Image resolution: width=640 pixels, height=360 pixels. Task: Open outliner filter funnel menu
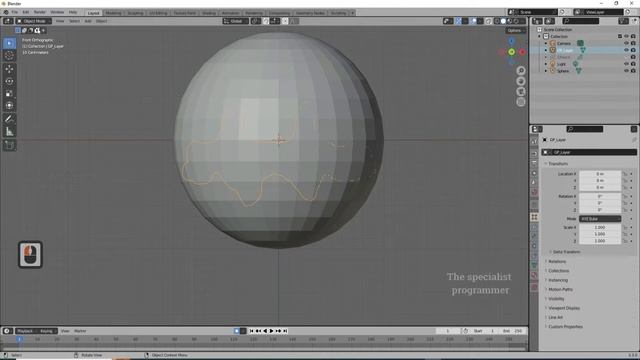(x=623, y=21)
